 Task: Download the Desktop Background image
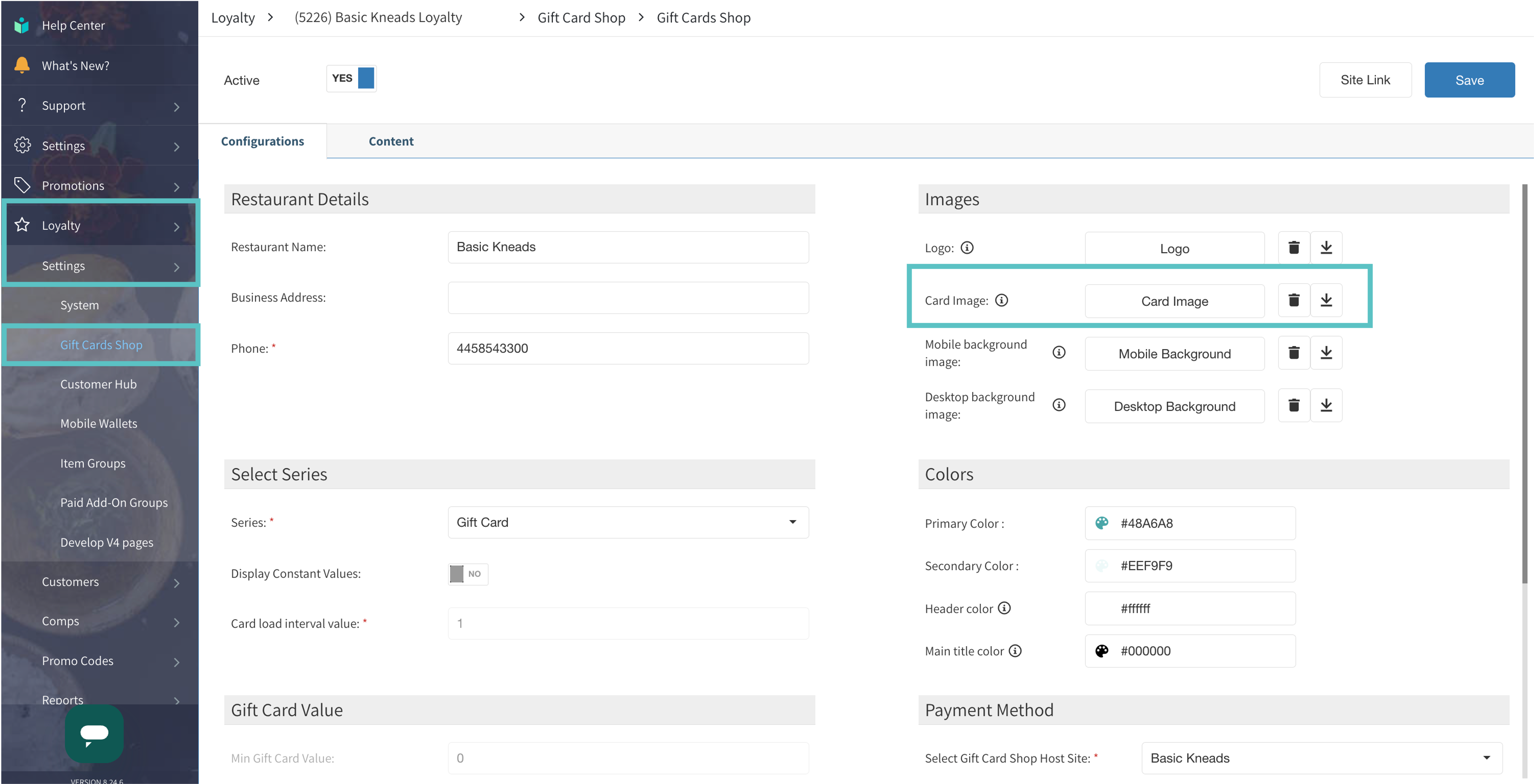point(1326,406)
